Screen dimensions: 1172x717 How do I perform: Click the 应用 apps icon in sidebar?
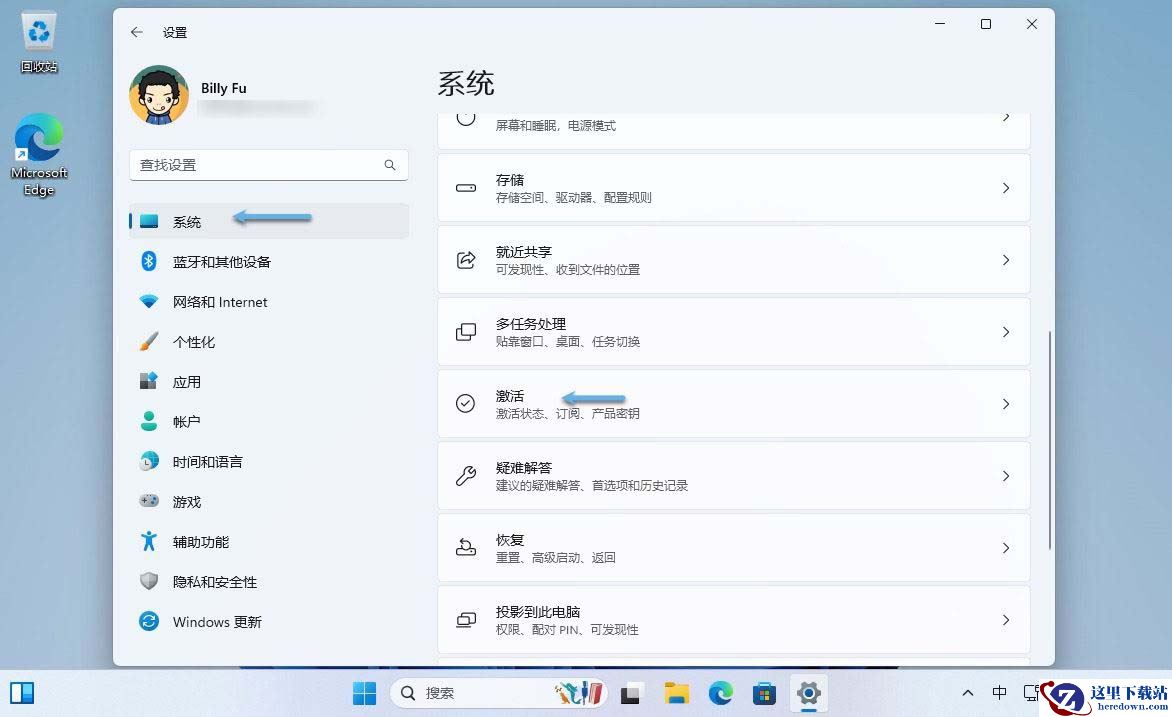click(x=149, y=381)
